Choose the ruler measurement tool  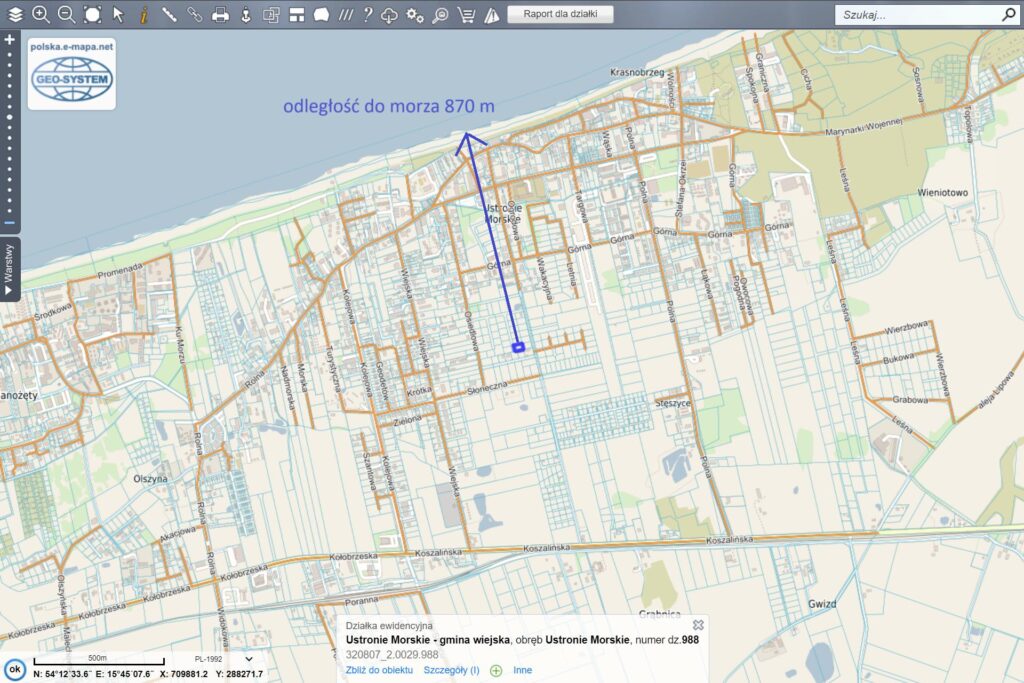click(169, 14)
